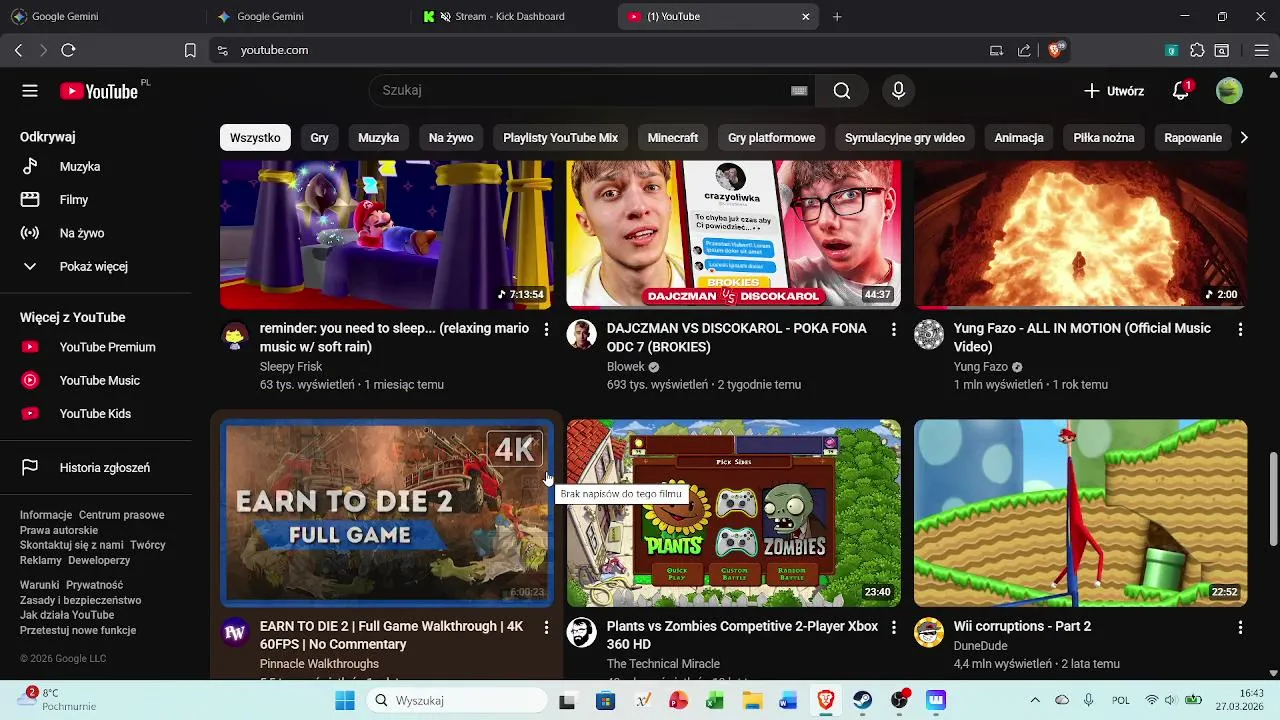Open the browser tab search icon
Image resolution: width=1280 pixels, height=720 pixels.
[x=1222, y=50]
